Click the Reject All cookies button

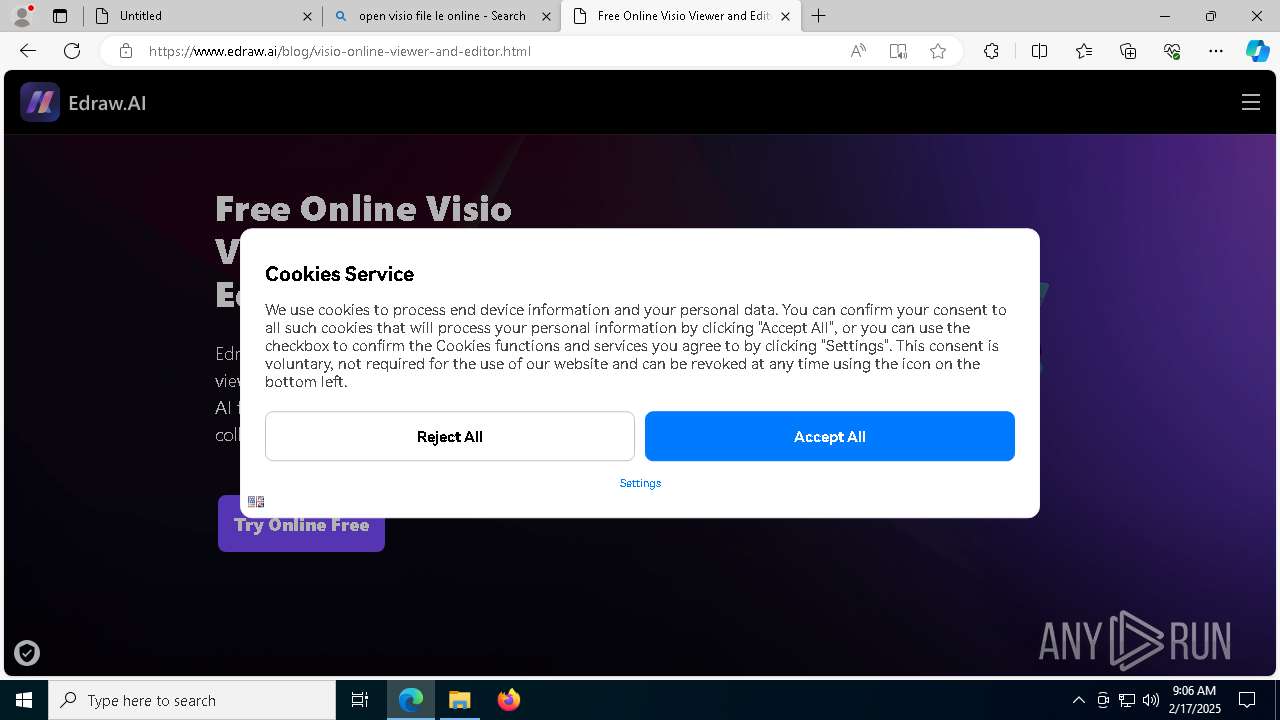449,436
